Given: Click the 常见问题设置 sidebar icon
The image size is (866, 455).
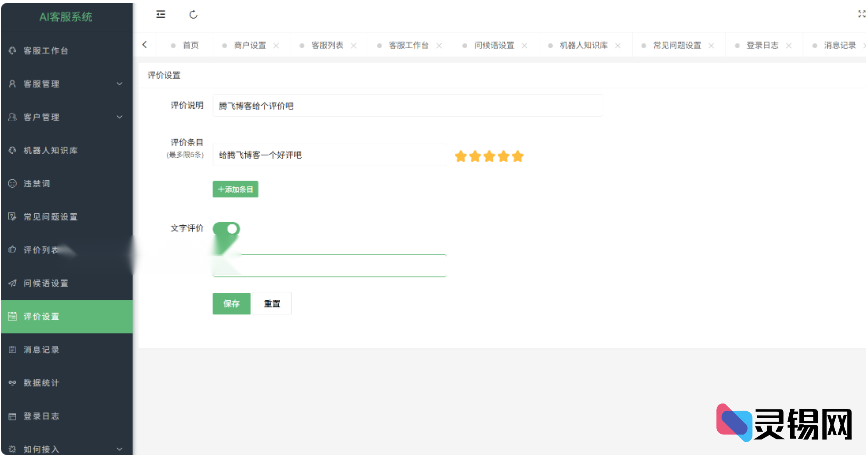Looking at the screenshot, I should click(x=12, y=216).
